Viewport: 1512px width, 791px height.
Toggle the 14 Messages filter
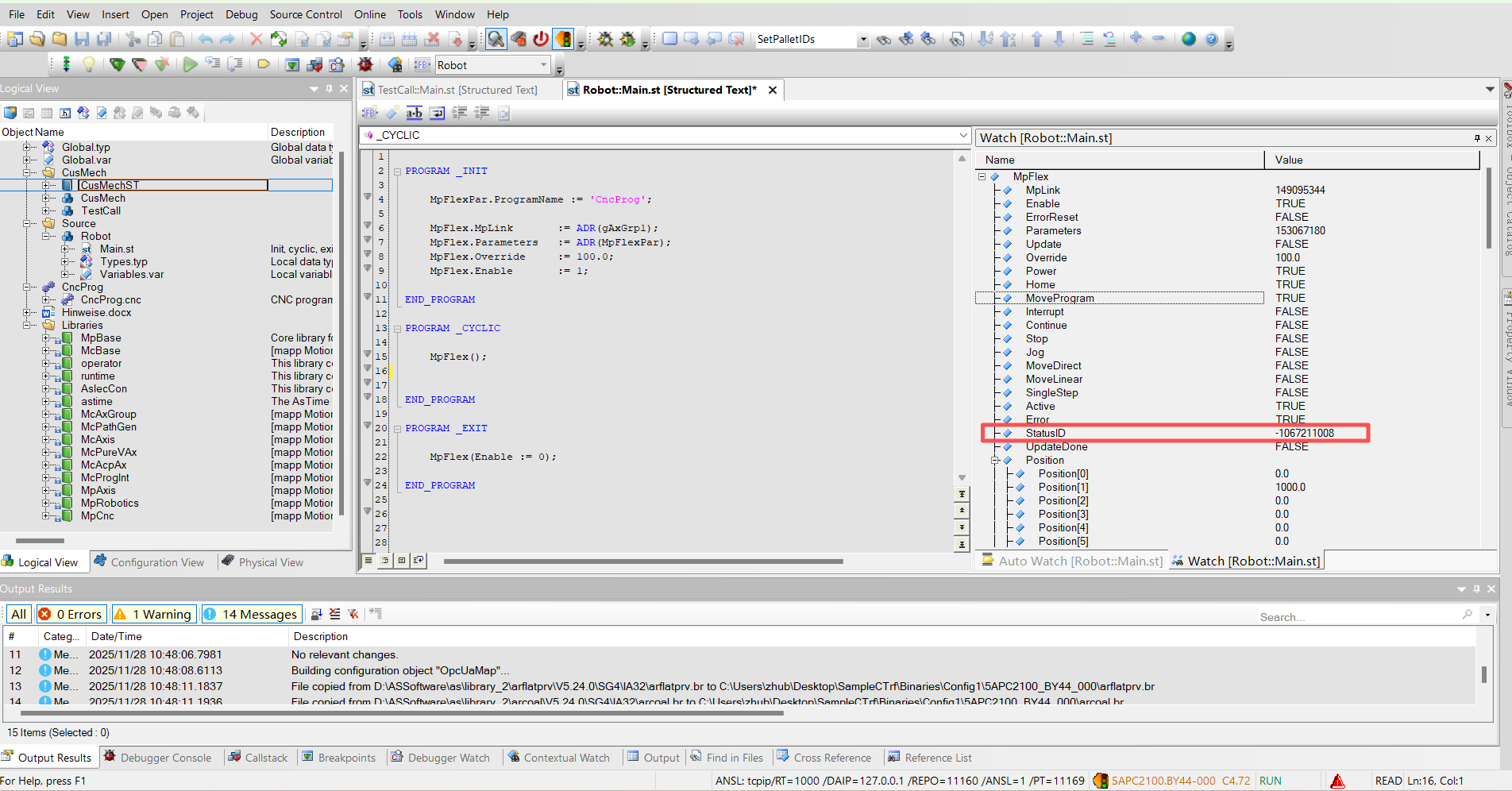[x=252, y=614]
